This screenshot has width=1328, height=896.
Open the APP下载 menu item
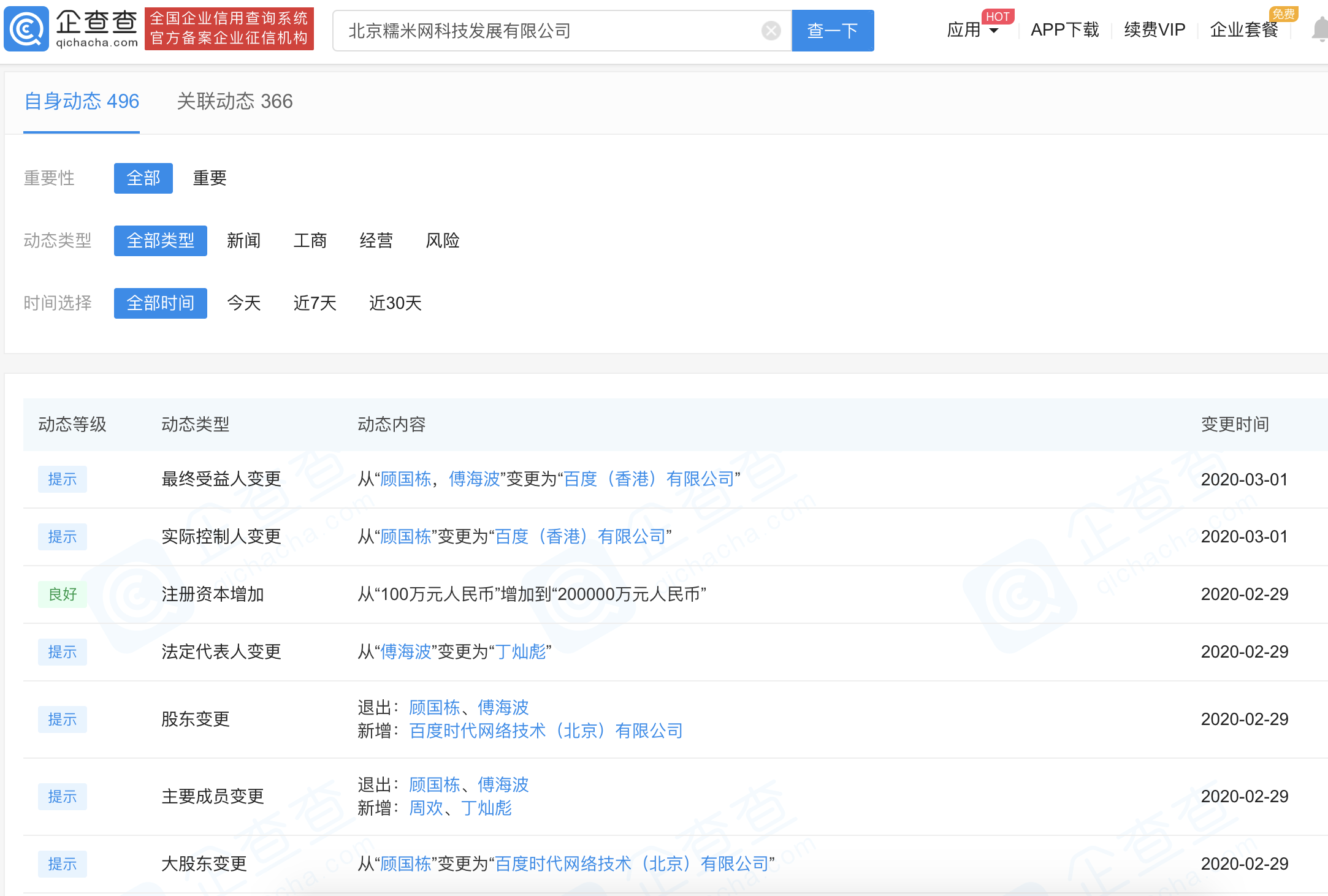(x=1064, y=29)
